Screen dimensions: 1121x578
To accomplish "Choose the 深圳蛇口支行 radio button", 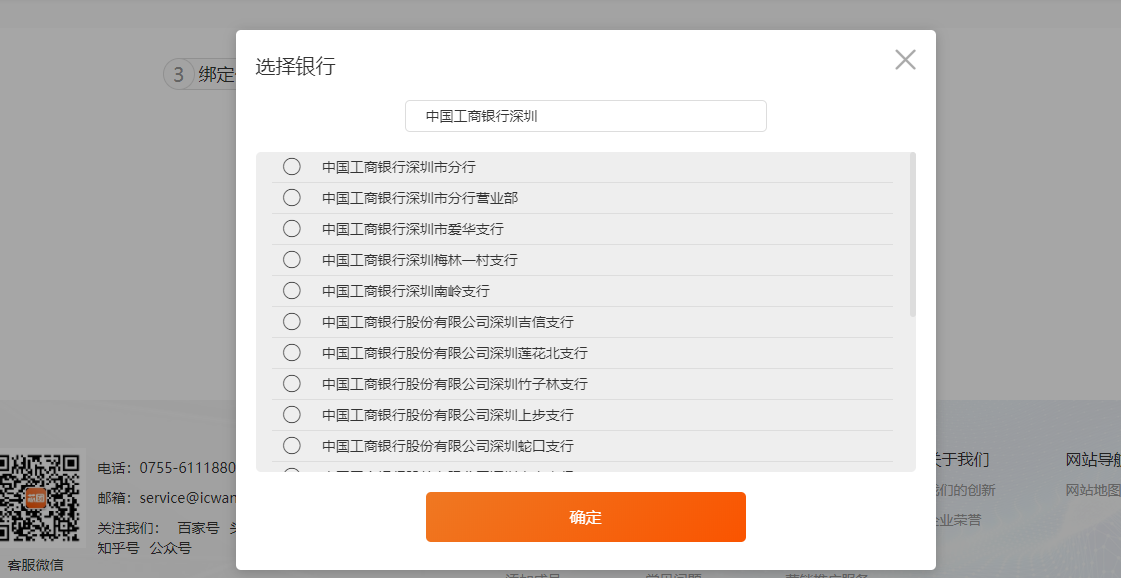I will tap(292, 446).
